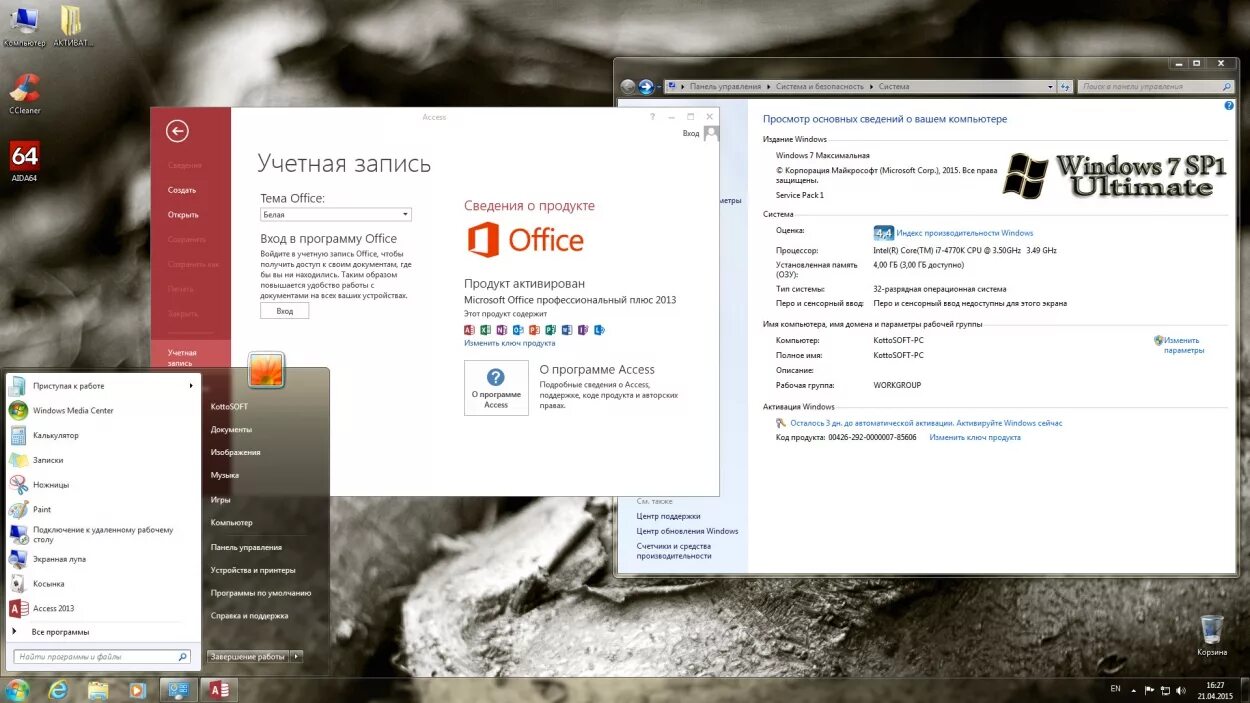Viewport: 1250px width, 703px height.
Task: Select the AIDA64 desktop icon
Action: 24,161
